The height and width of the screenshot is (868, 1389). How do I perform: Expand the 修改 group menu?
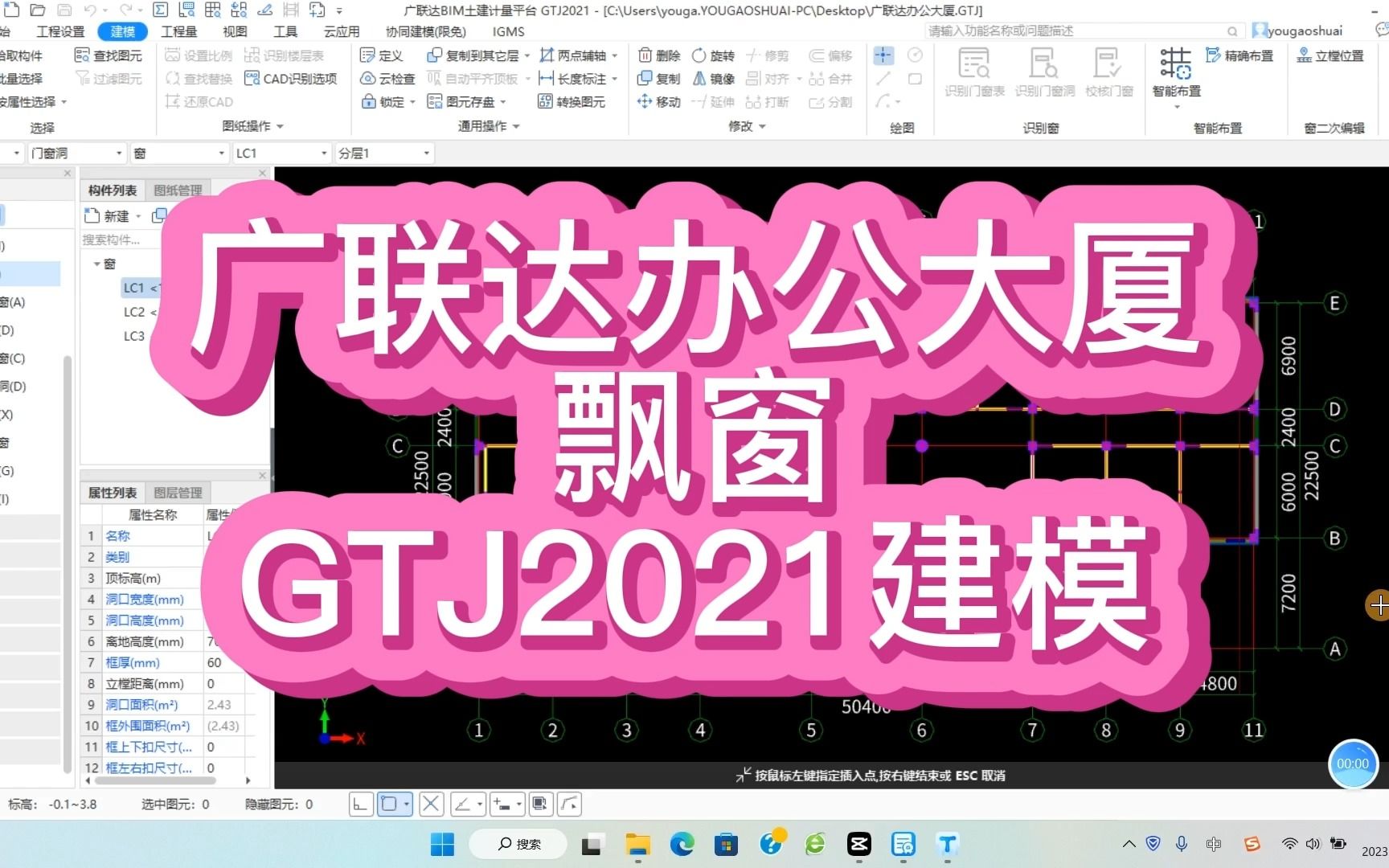pyautogui.click(x=747, y=126)
